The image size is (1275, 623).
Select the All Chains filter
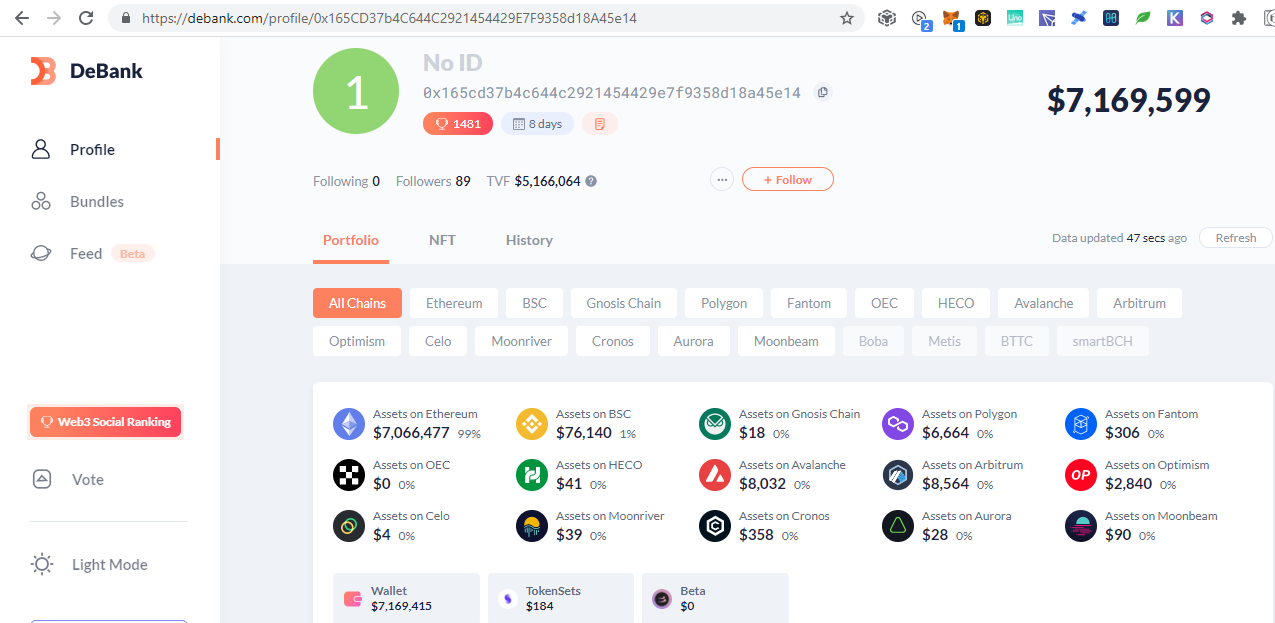click(357, 303)
